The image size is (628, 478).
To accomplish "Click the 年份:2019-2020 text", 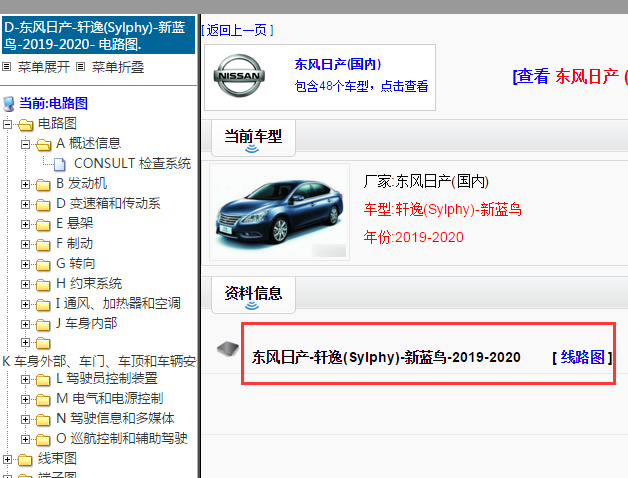I will pos(413,237).
